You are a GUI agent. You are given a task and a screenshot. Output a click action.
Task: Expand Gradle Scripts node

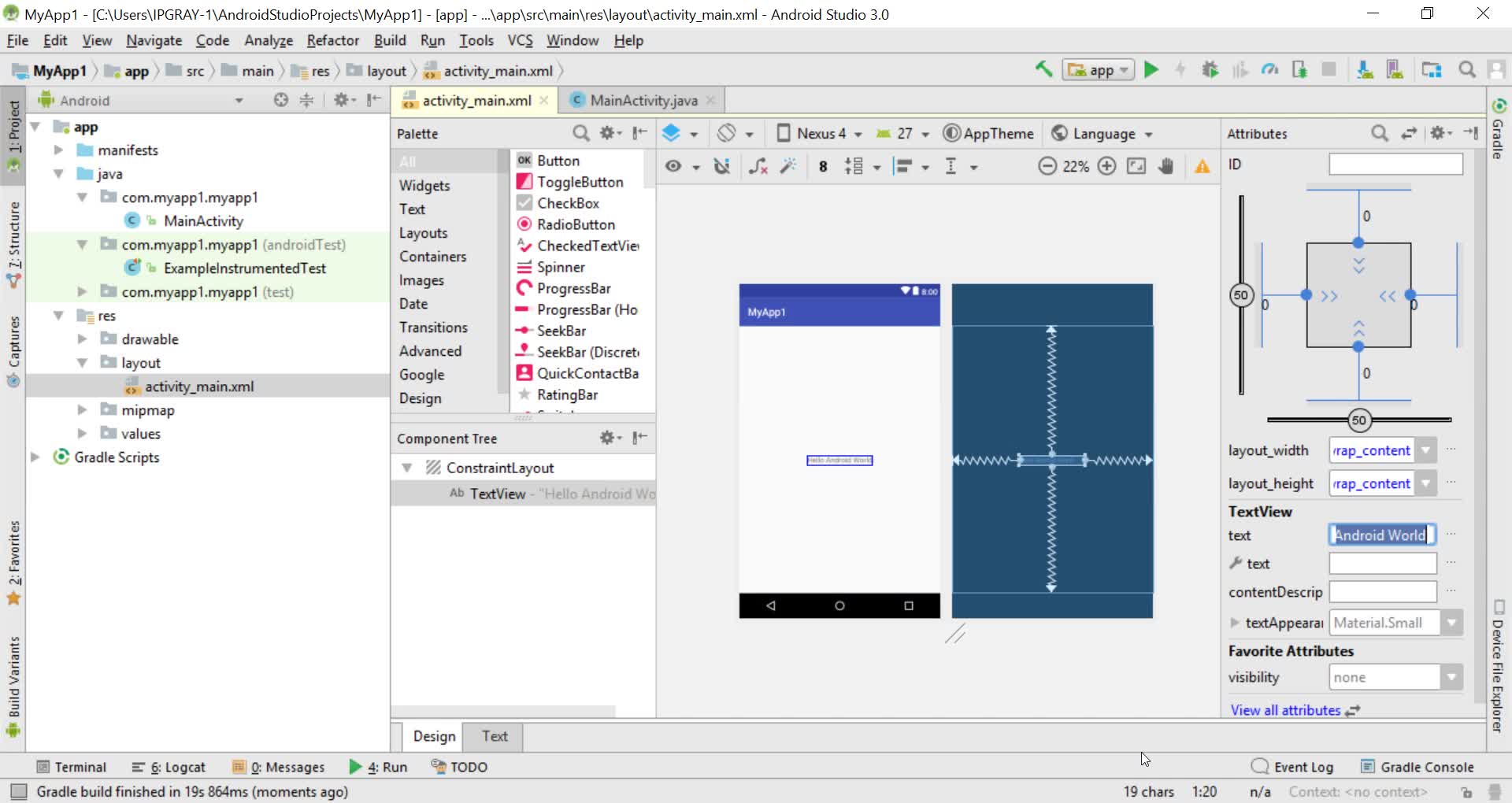point(35,457)
